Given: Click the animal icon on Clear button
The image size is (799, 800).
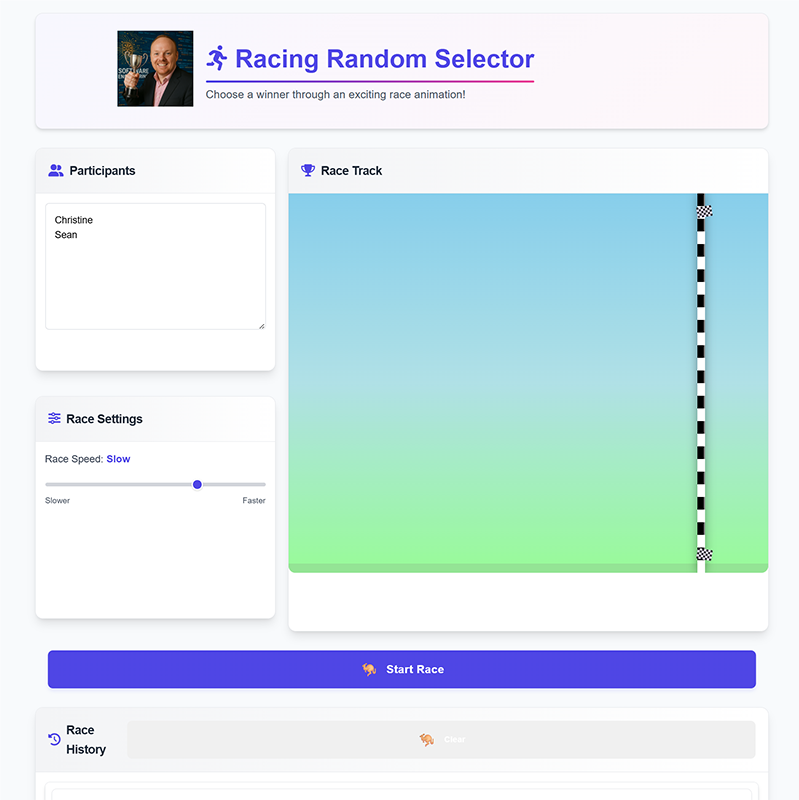Looking at the screenshot, I should [x=427, y=739].
